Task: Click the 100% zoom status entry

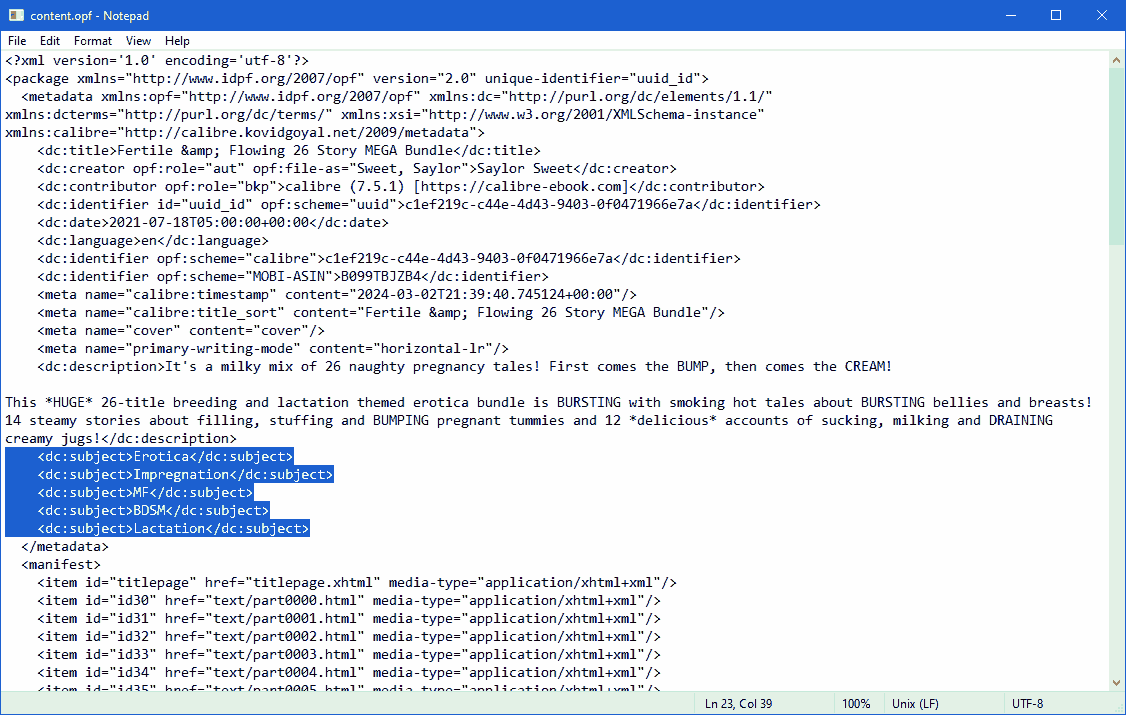Action: tap(856, 704)
